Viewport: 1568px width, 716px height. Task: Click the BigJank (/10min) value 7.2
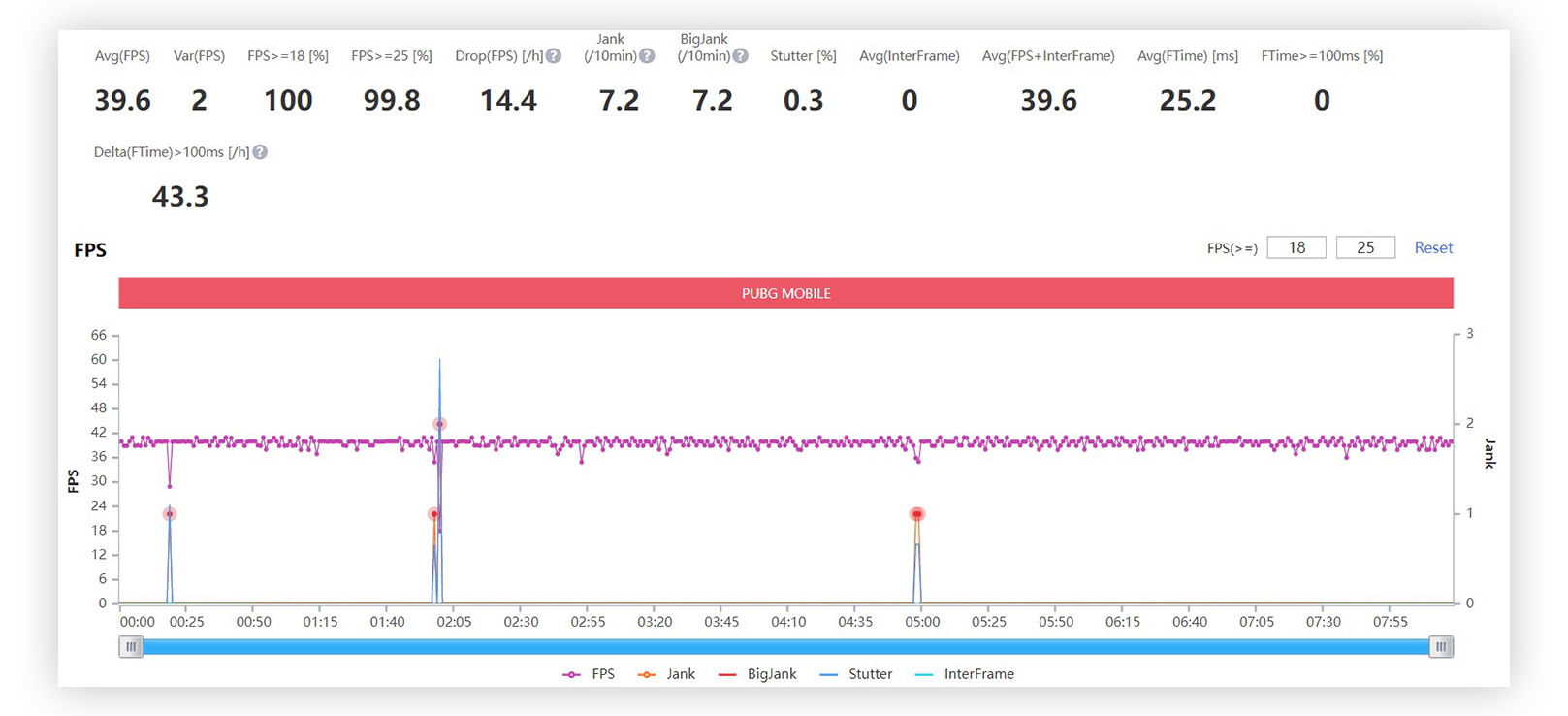pos(712,100)
